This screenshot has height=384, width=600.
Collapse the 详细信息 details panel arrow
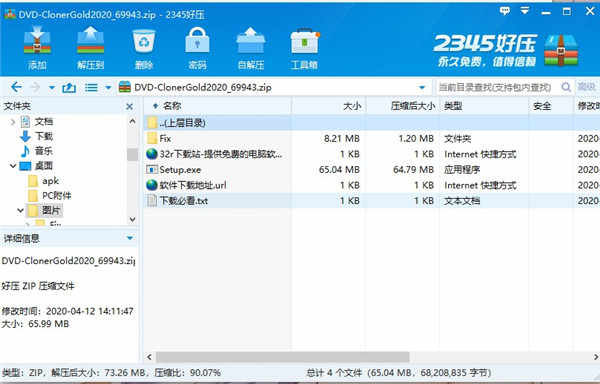click(130, 238)
